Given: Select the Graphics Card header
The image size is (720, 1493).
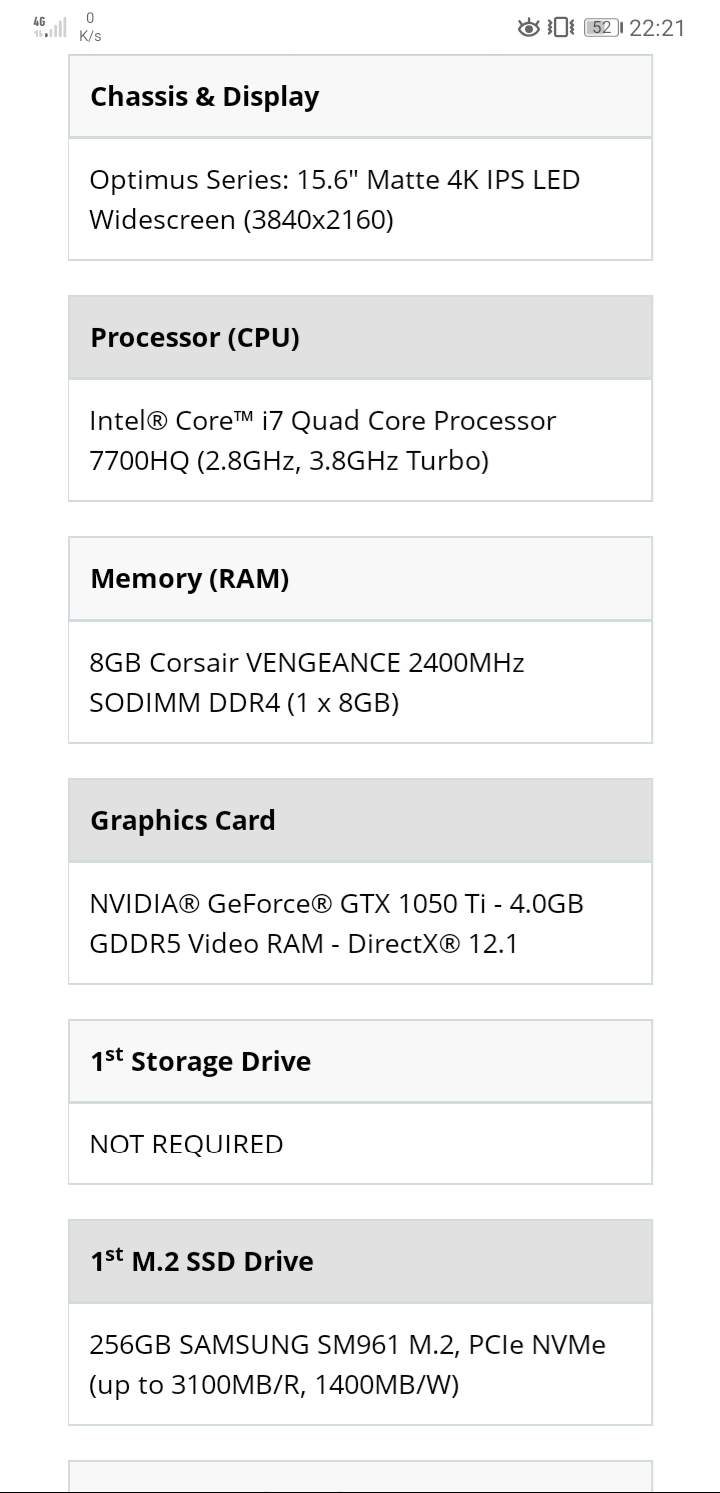Looking at the screenshot, I should (360, 820).
